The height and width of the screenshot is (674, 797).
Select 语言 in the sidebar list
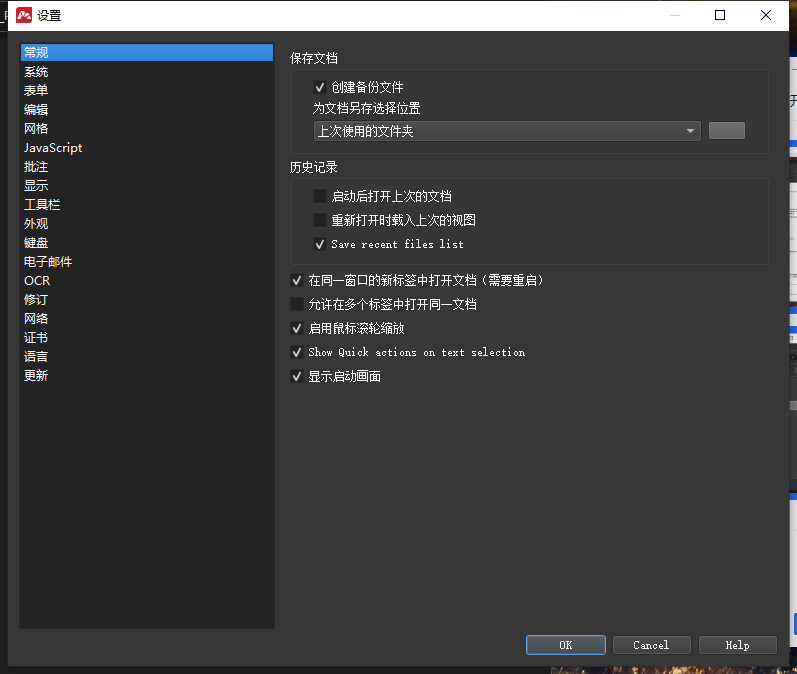click(x=36, y=357)
